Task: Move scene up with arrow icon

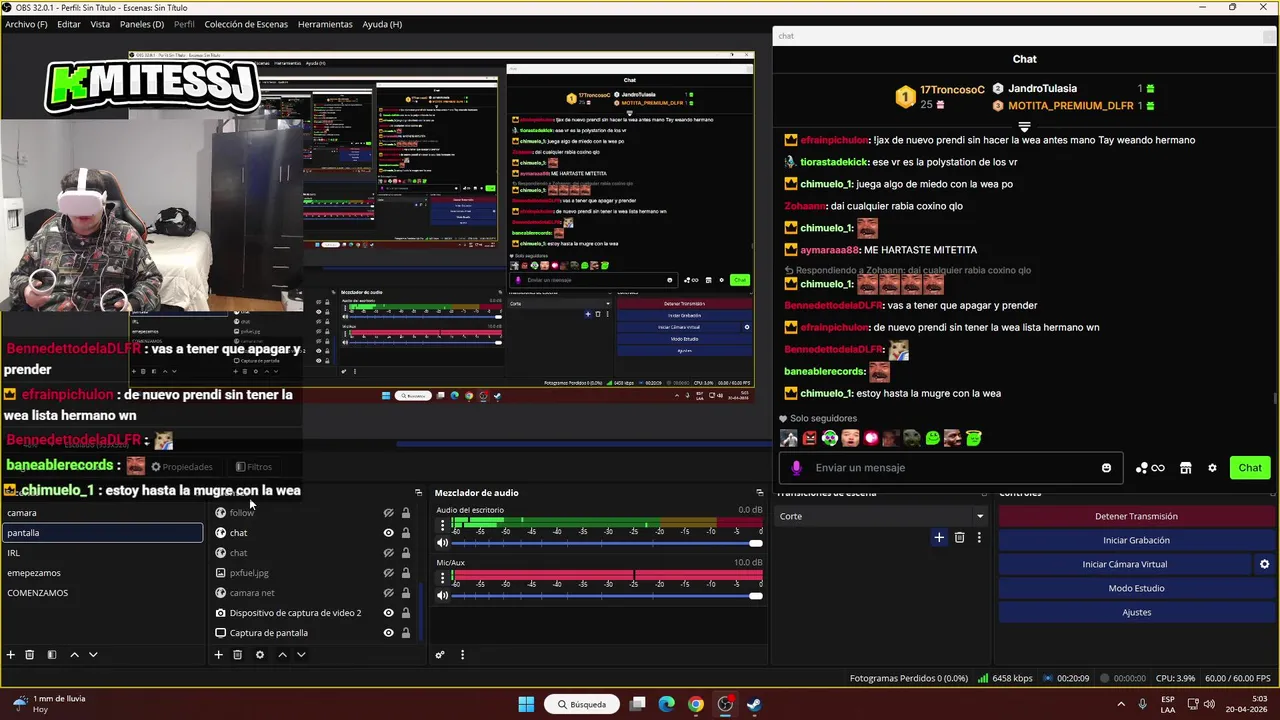Action: click(74, 655)
